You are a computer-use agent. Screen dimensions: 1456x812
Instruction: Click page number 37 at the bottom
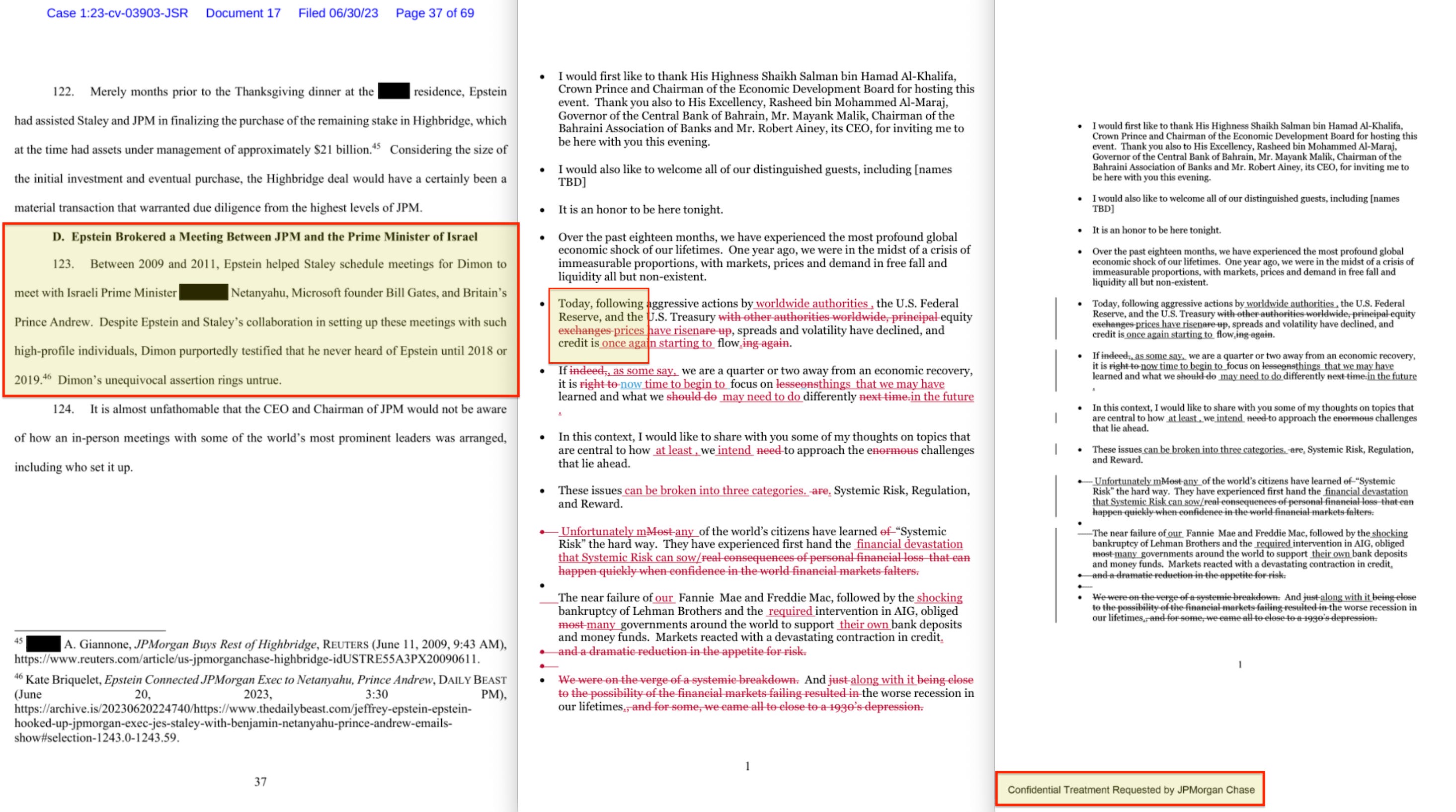coord(260,782)
